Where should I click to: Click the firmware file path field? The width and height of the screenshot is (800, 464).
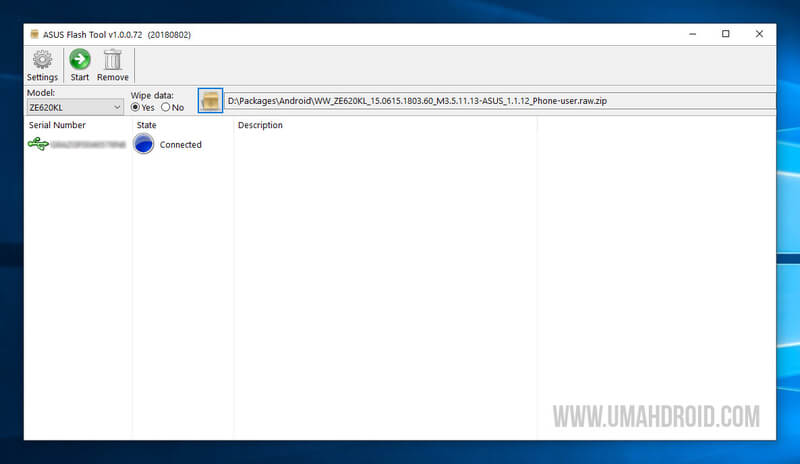500,101
